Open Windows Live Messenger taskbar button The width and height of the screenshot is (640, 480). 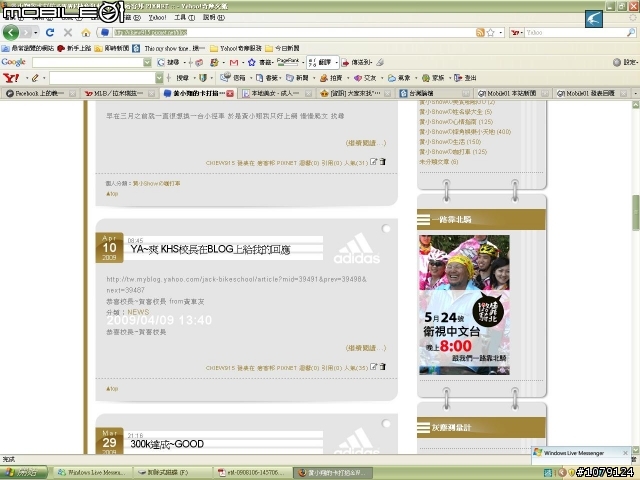(x=93, y=473)
